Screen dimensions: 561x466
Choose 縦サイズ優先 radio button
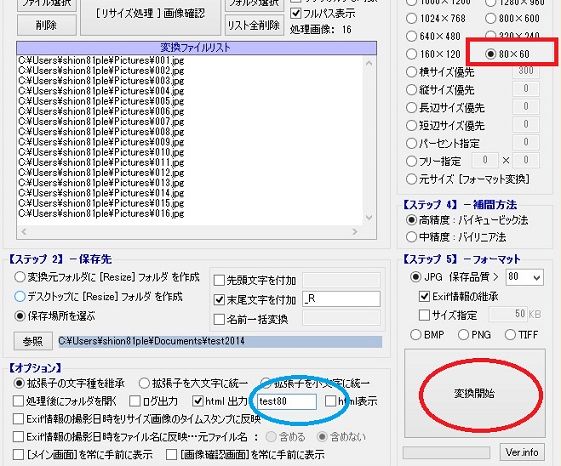click(411, 89)
